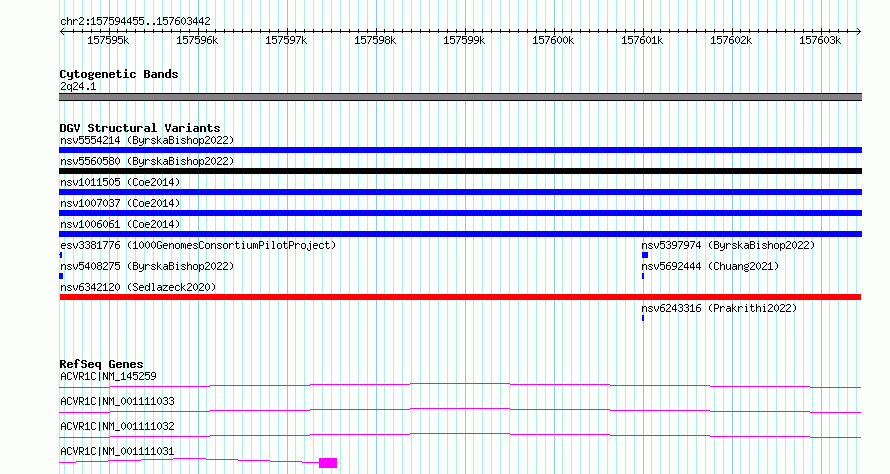This screenshot has height=474, width=890.
Task: Click the 157596k ruler position
Action: point(197,40)
